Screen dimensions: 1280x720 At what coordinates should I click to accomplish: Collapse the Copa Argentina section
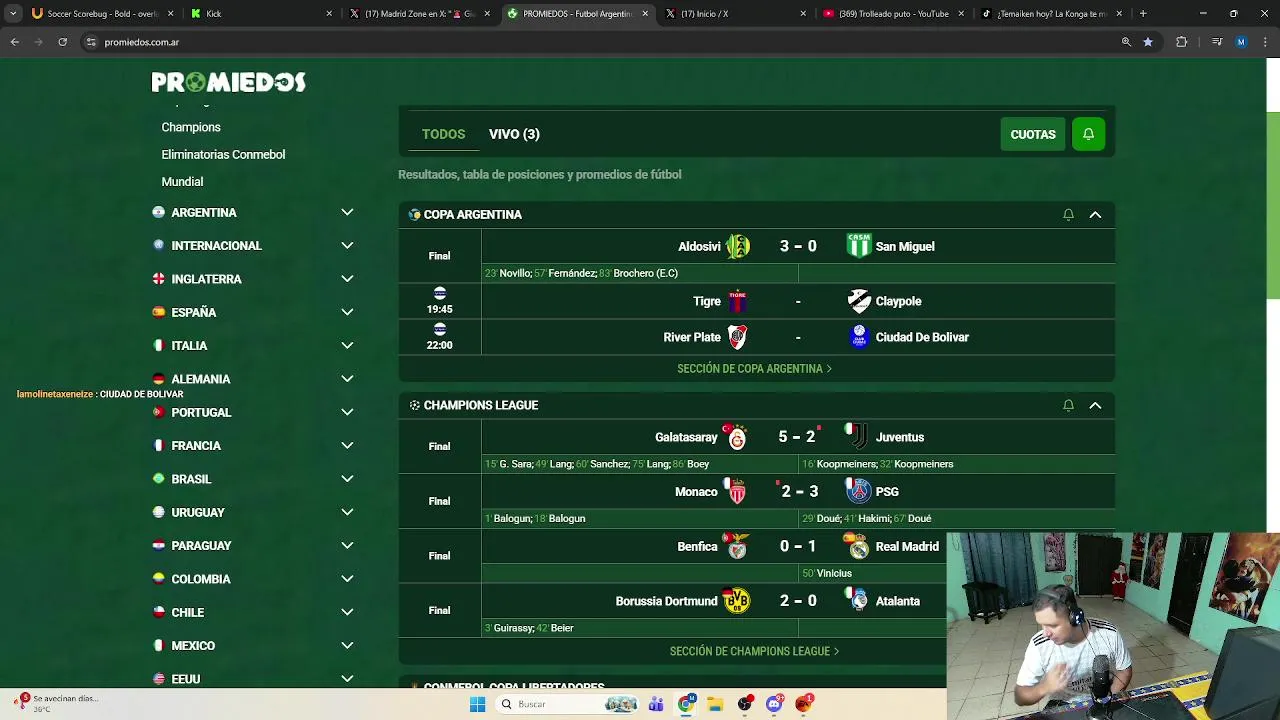coord(1095,215)
